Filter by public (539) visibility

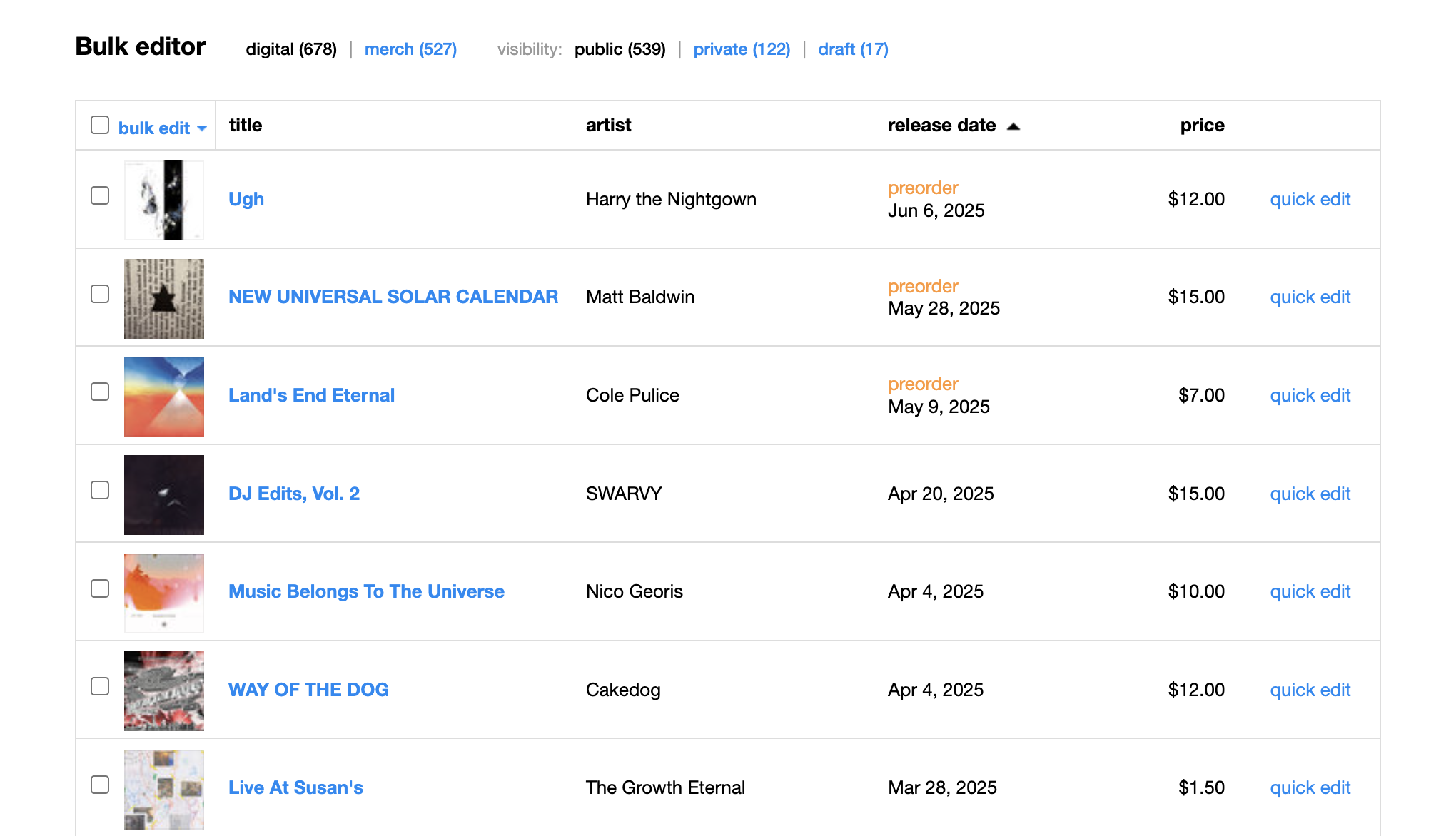coord(620,49)
